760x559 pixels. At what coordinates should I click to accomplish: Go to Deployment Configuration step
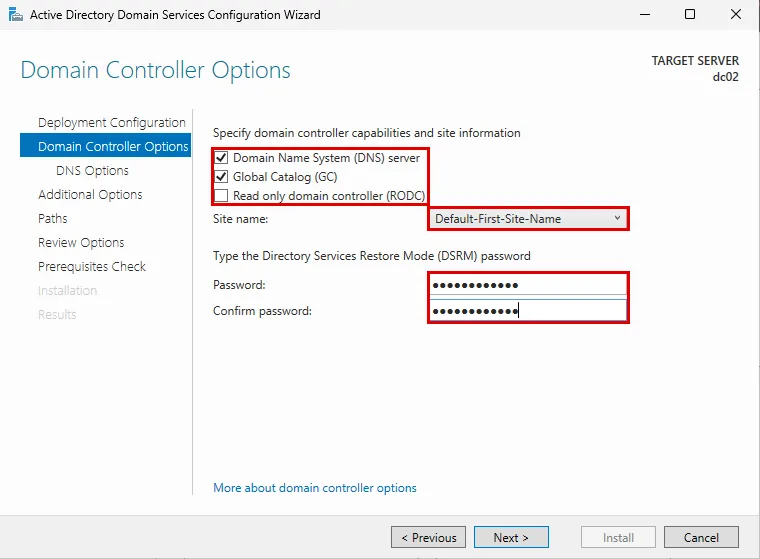point(111,123)
